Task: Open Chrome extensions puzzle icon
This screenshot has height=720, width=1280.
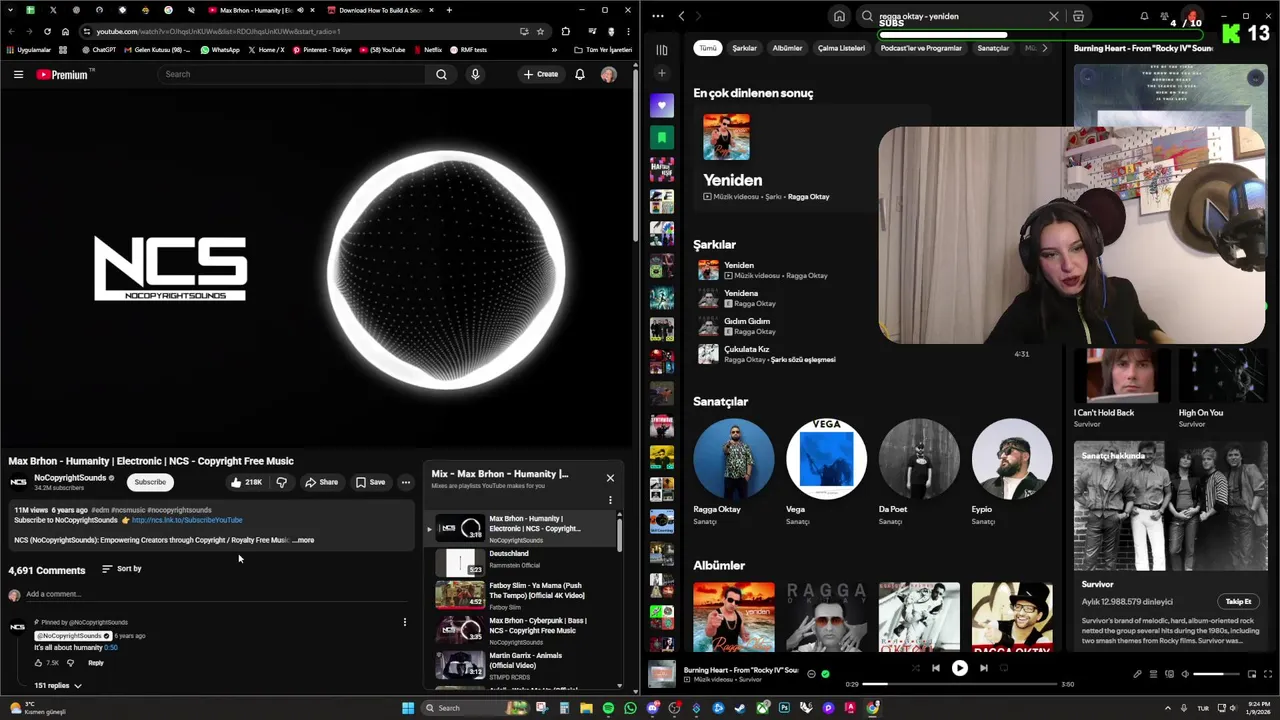Action: click(x=566, y=31)
